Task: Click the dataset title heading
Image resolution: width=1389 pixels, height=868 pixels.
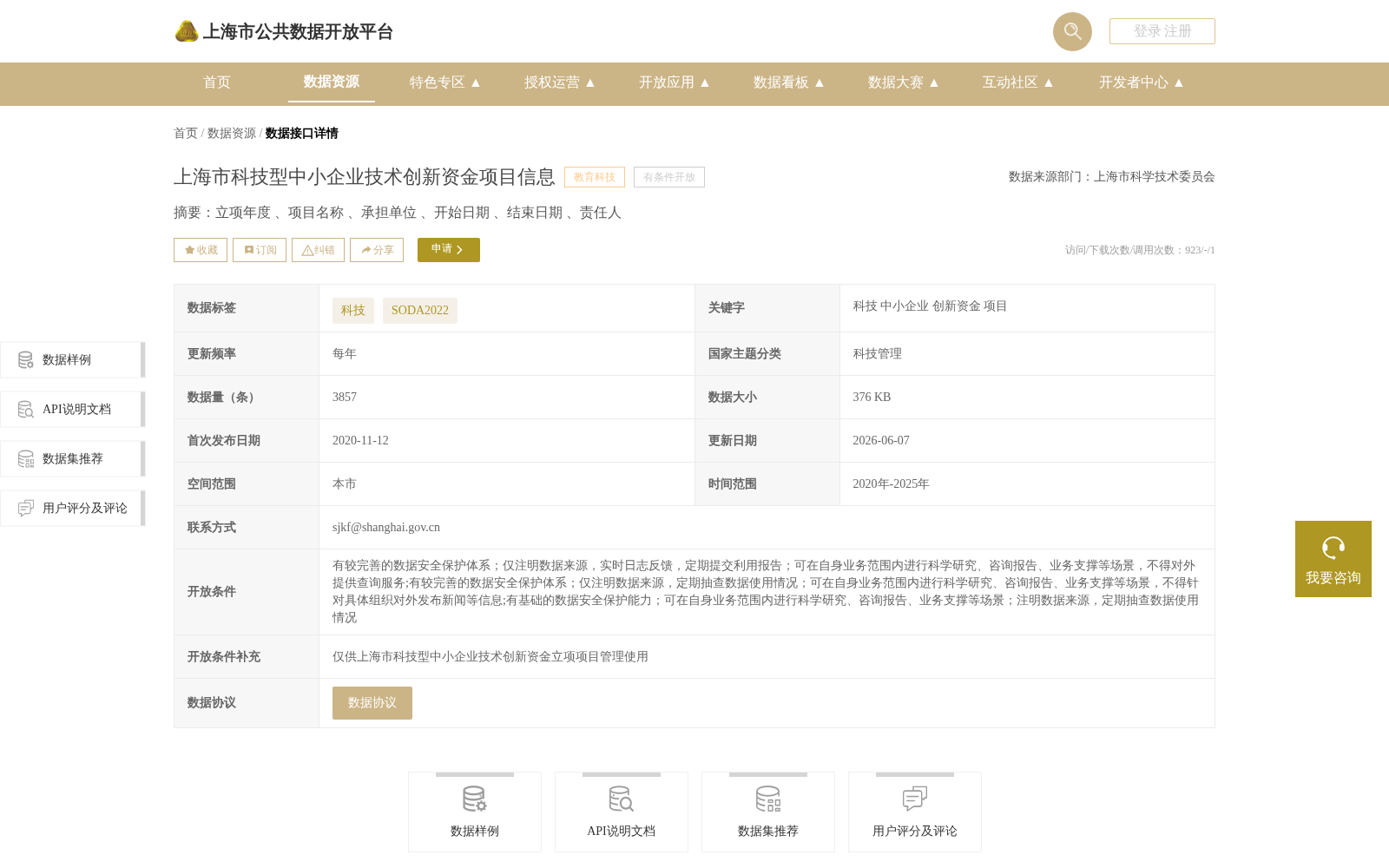Action: pos(365,177)
